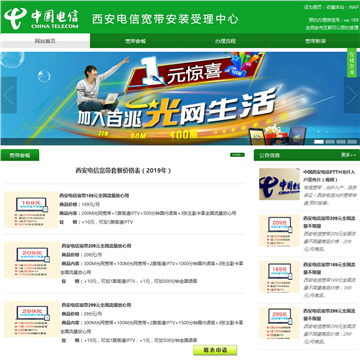Open the 在线交流 side chat widget
Screen dimensions: 360x360
[352, 63]
